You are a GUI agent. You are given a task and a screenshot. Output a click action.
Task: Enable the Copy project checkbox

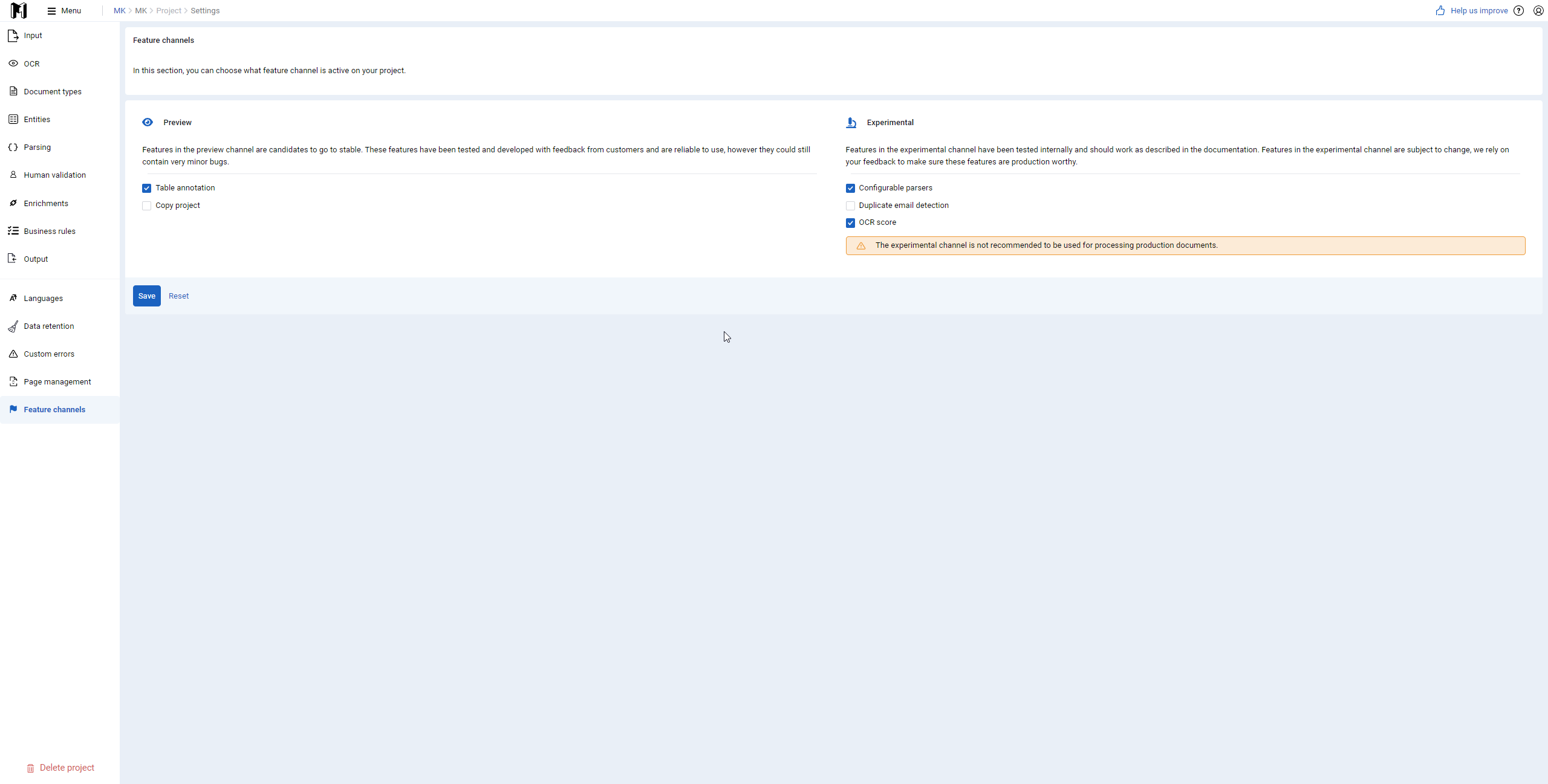(x=146, y=206)
